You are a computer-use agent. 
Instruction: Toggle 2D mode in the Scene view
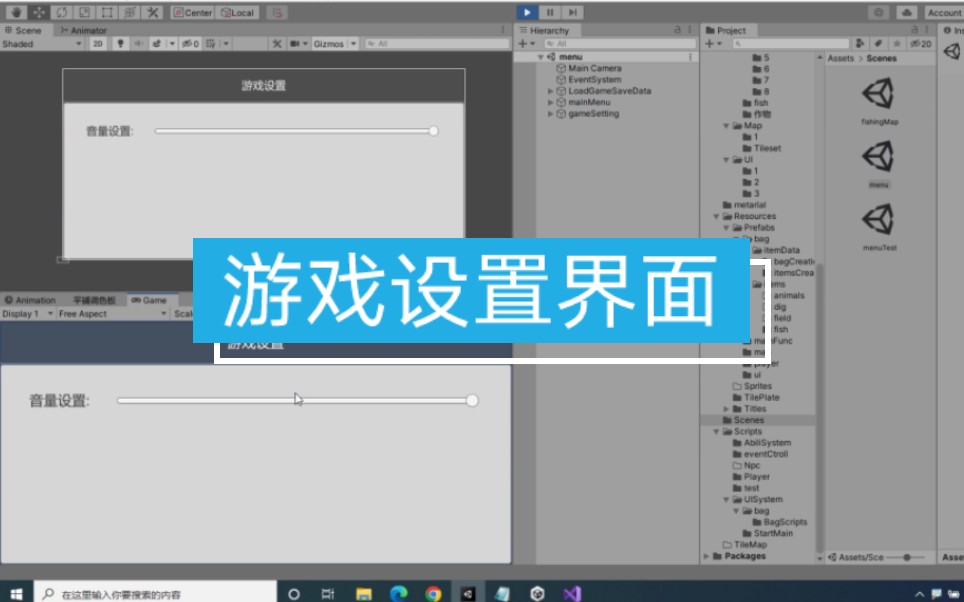coord(100,44)
